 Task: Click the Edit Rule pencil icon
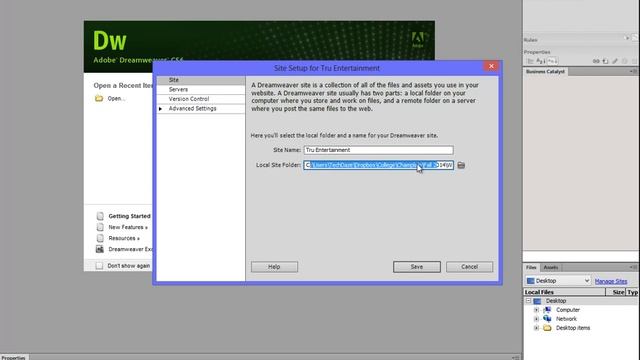coord(615,61)
